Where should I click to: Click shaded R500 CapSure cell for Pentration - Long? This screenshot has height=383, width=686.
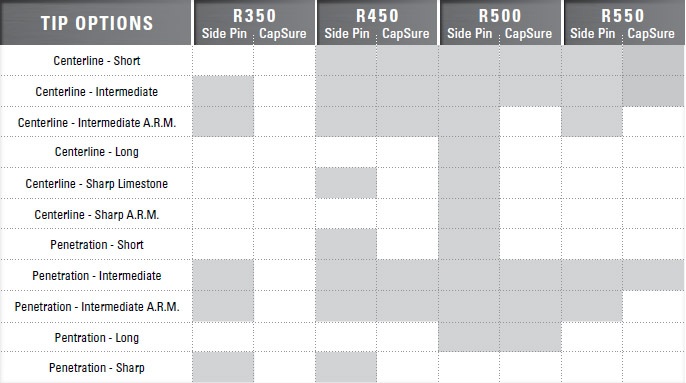530,337
